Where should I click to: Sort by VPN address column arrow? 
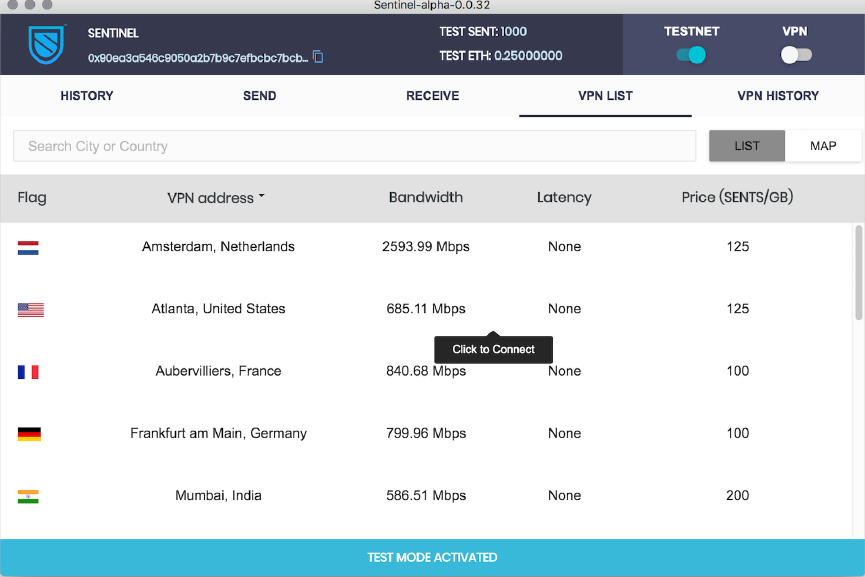tap(261, 196)
